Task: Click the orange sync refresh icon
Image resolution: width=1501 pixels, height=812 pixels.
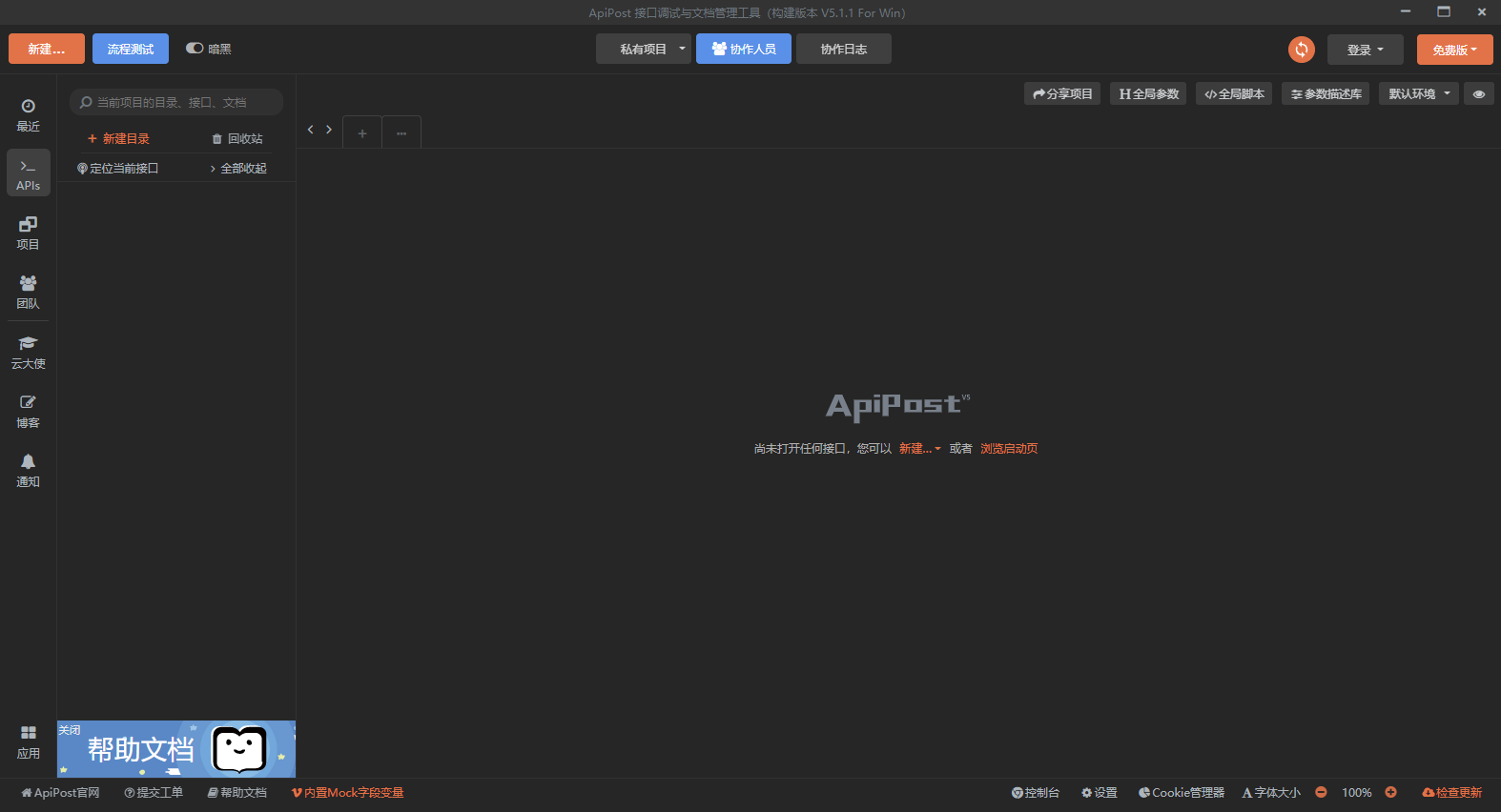Action: (1301, 50)
